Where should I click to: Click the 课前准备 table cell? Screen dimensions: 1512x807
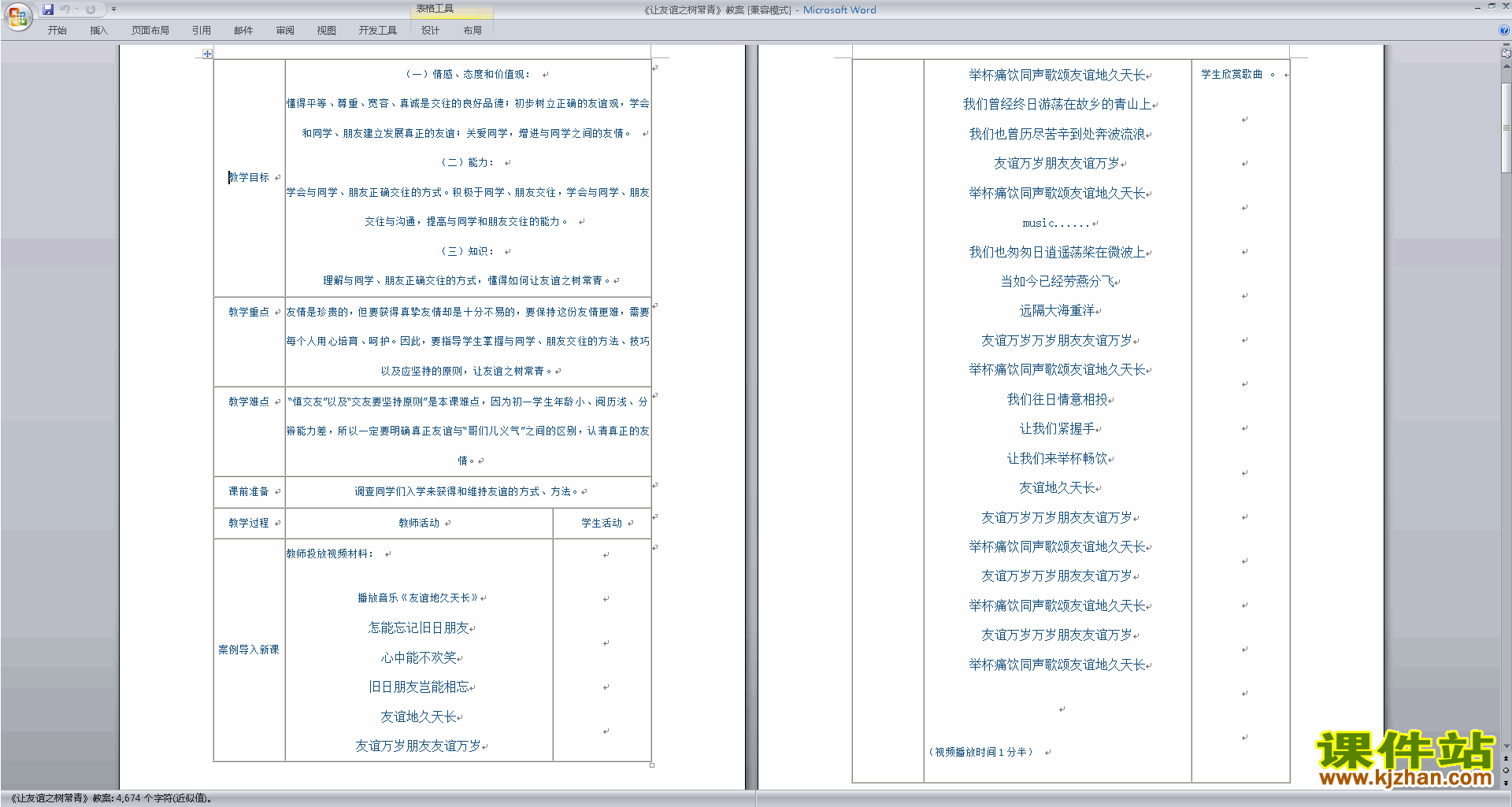tap(249, 491)
